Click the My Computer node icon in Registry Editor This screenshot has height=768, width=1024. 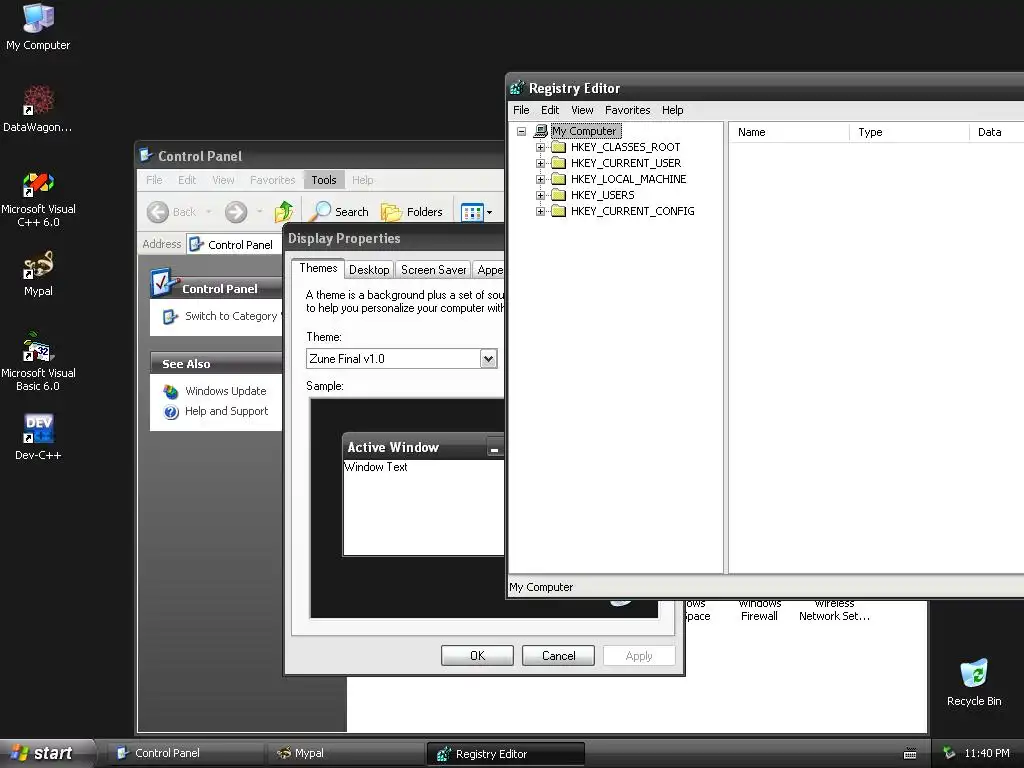(x=541, y=131)
